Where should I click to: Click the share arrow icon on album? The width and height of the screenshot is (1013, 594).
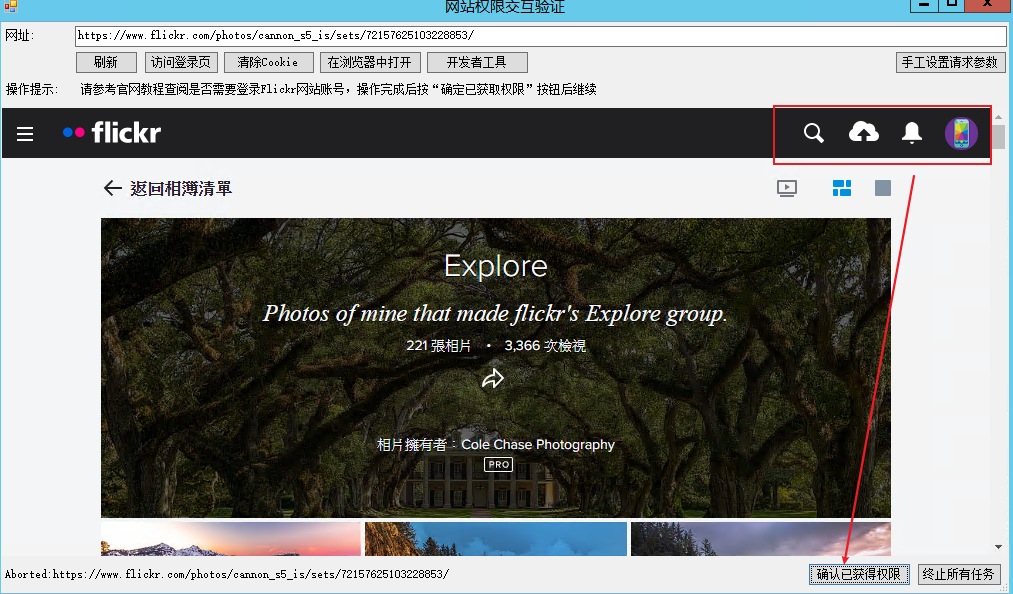tap(493, 378)
